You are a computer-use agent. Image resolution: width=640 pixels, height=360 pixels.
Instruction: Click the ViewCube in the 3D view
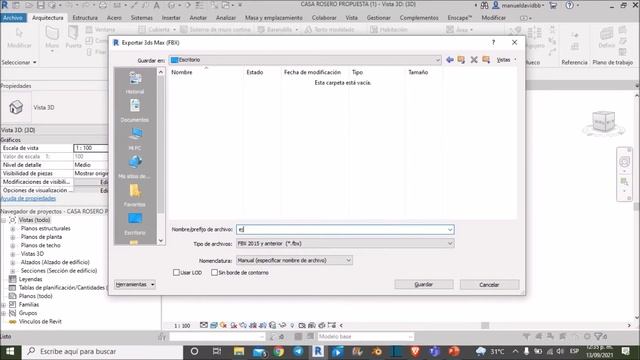click(604, 122)
